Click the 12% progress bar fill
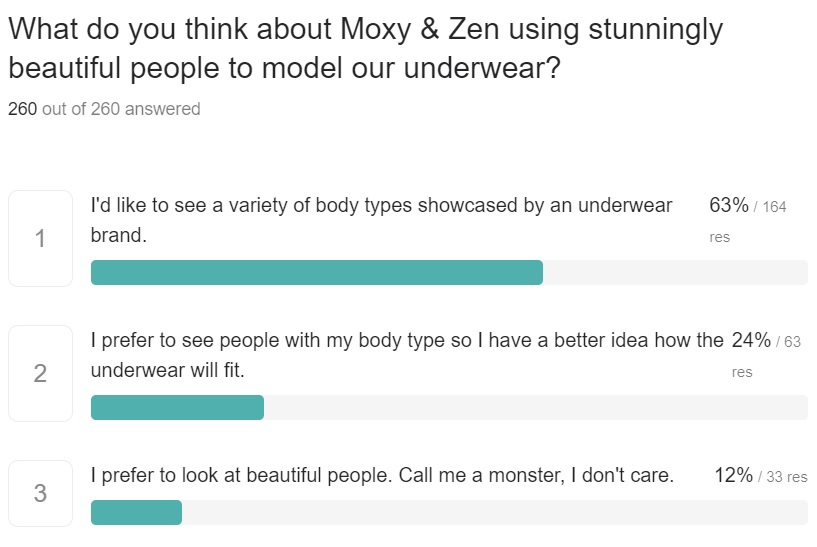The width and height of the screenshot is (817, 547). [137, 512]
